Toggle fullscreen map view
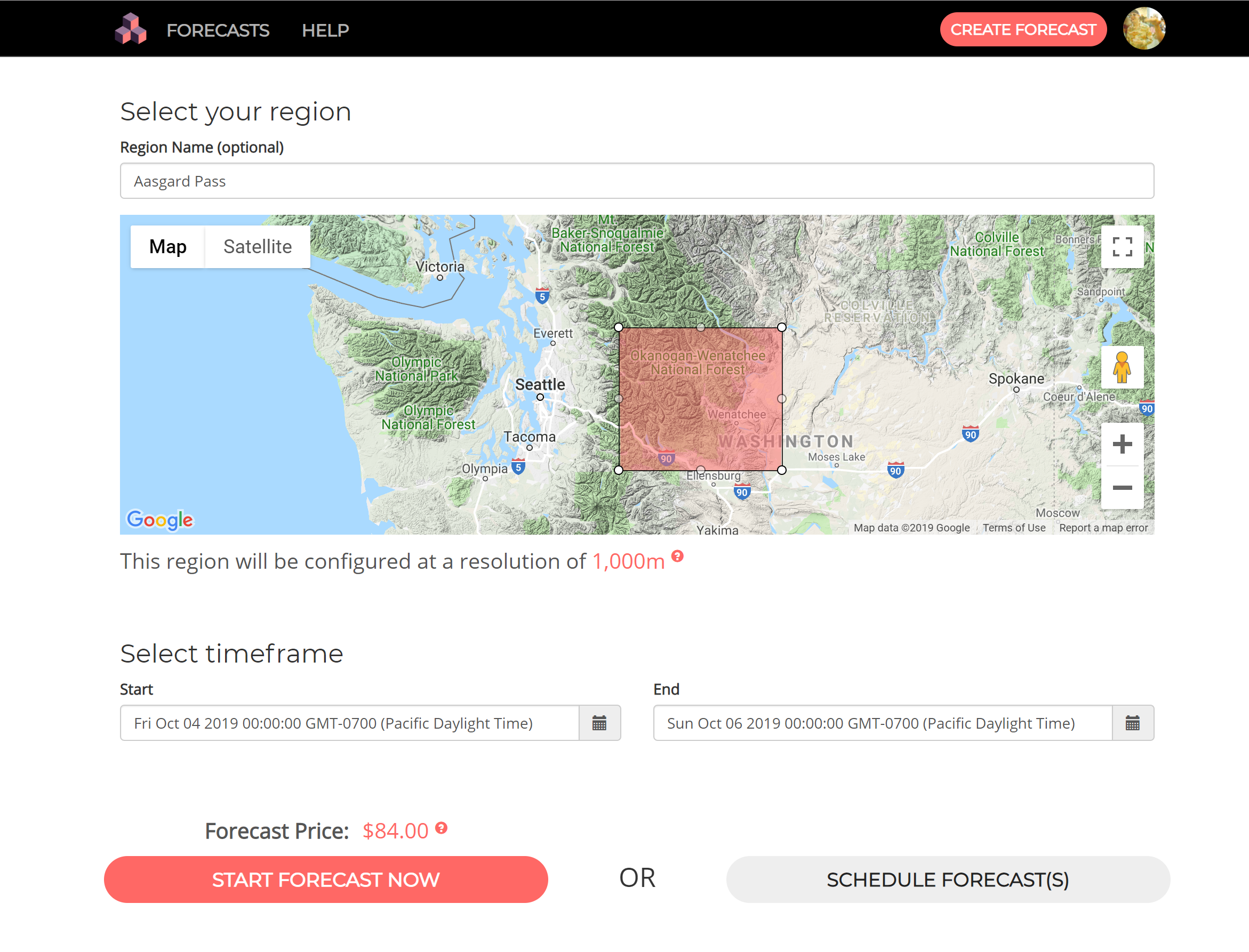The image size is (1249, 952). [1122, 247]
